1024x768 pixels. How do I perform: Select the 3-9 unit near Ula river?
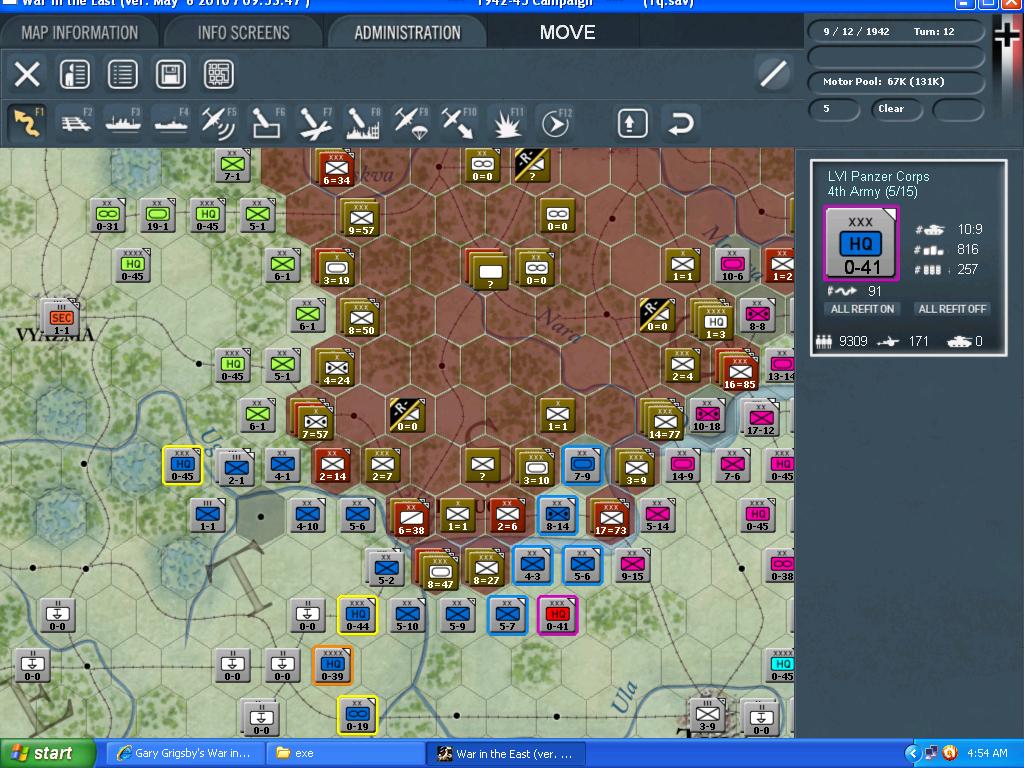(708, 716)
